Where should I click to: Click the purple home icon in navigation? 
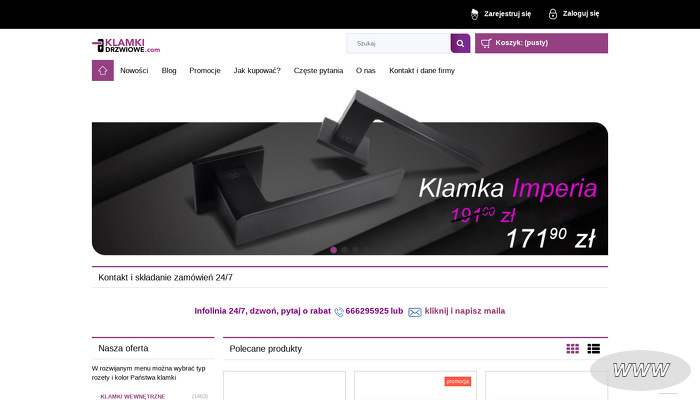(103, 71)
